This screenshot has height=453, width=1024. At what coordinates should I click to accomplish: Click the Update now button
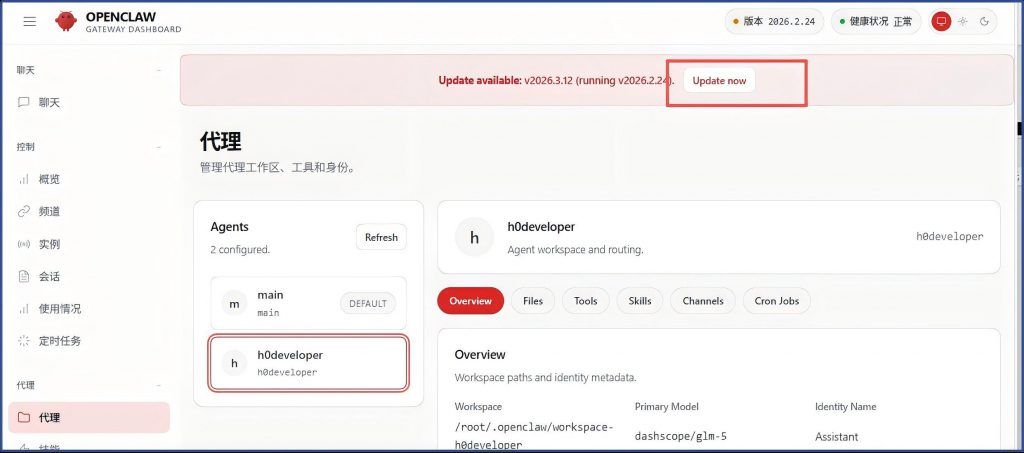(719, 80)
